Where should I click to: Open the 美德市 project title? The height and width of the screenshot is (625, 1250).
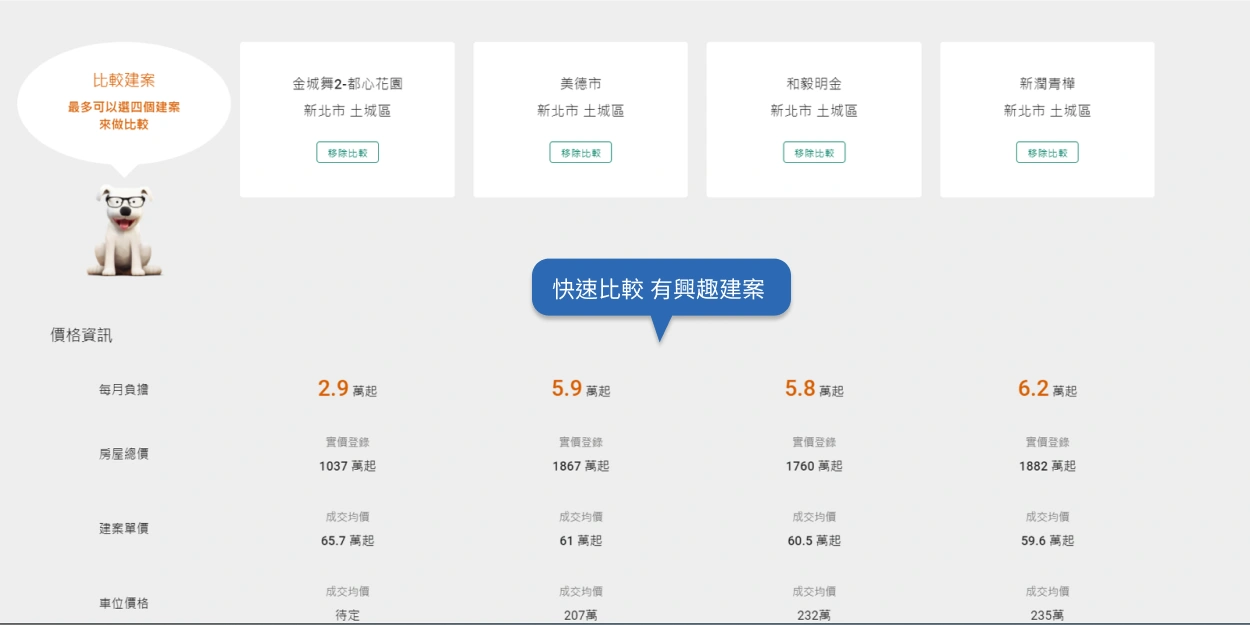click(580, 84)
